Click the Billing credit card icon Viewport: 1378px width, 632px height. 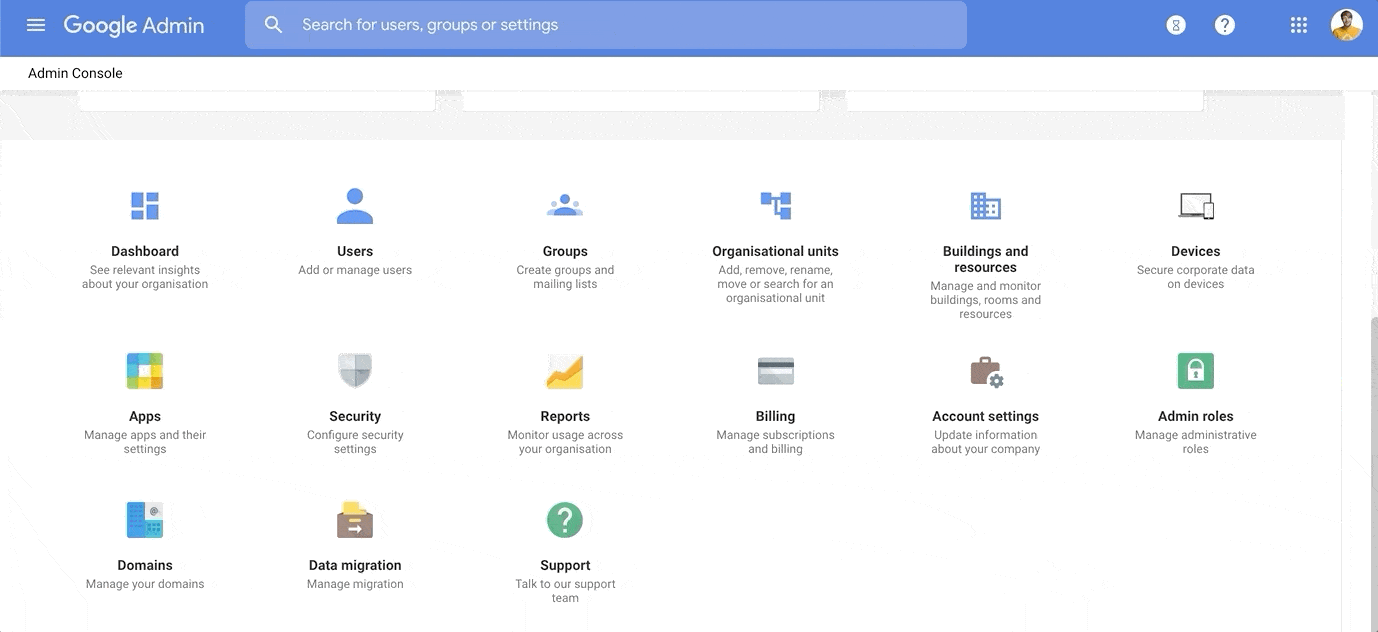pos(775,371)
